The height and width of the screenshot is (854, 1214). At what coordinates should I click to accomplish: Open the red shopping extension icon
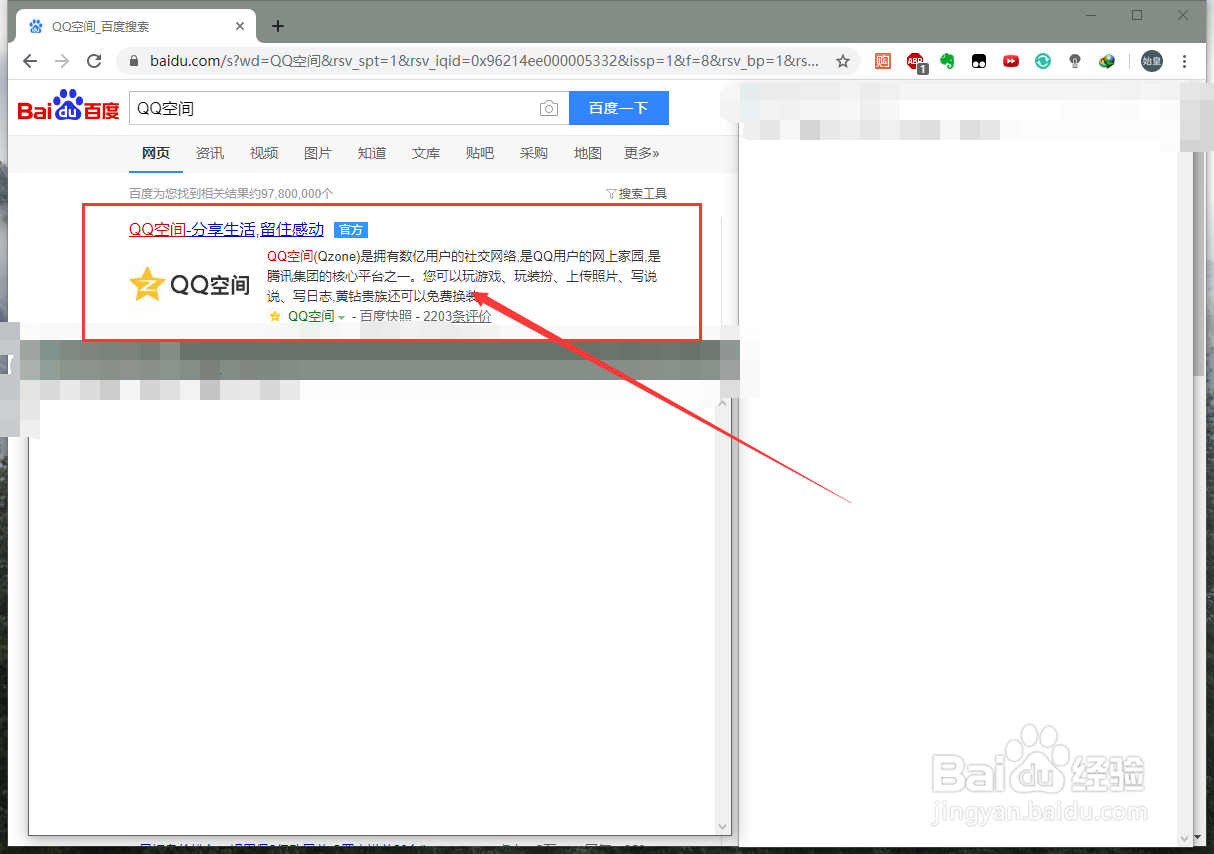point(883,61)
